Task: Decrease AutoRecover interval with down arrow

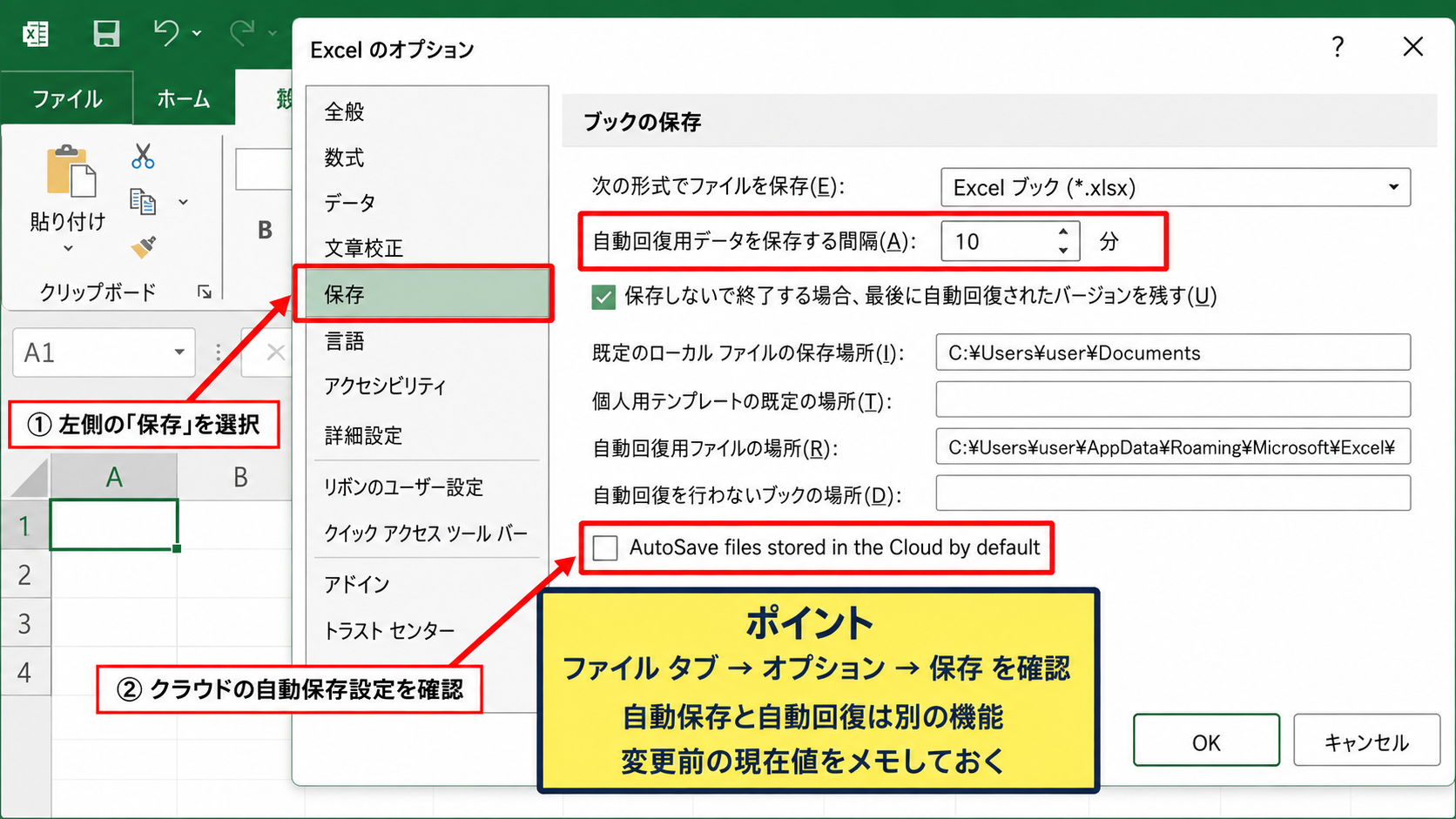Action: coord(1063,251)
